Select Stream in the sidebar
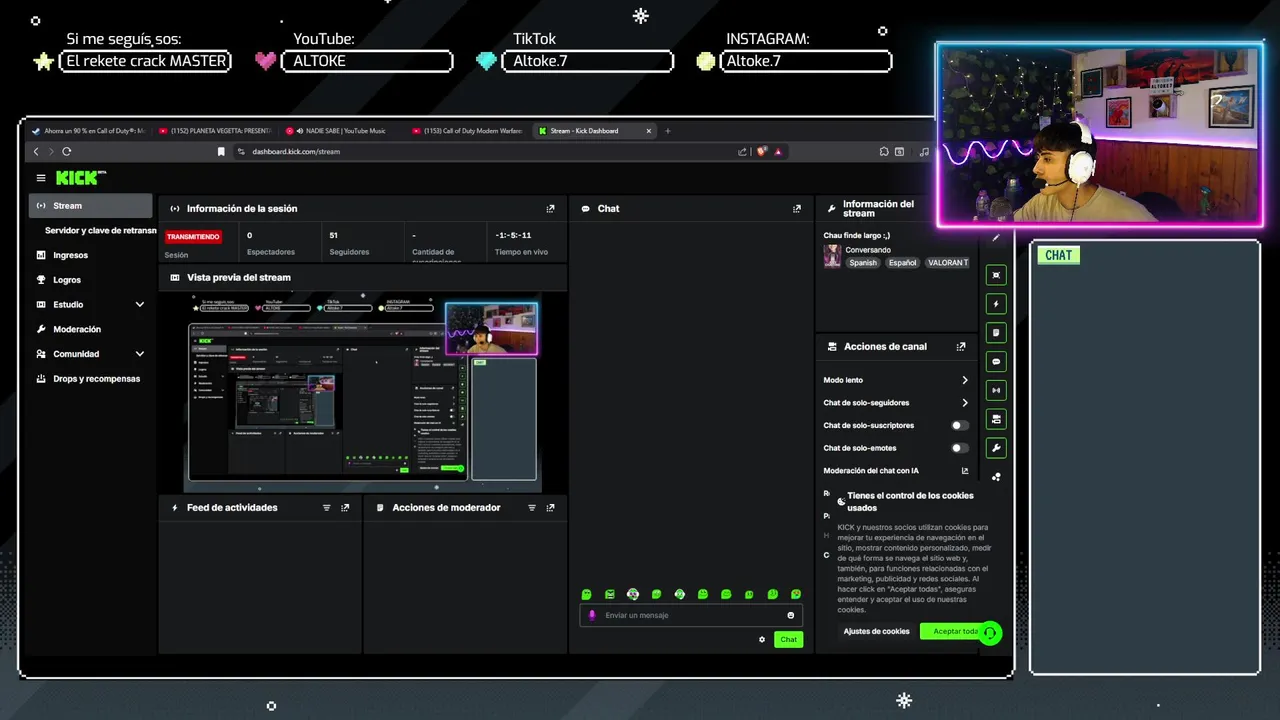 click(x=91, y=206)
